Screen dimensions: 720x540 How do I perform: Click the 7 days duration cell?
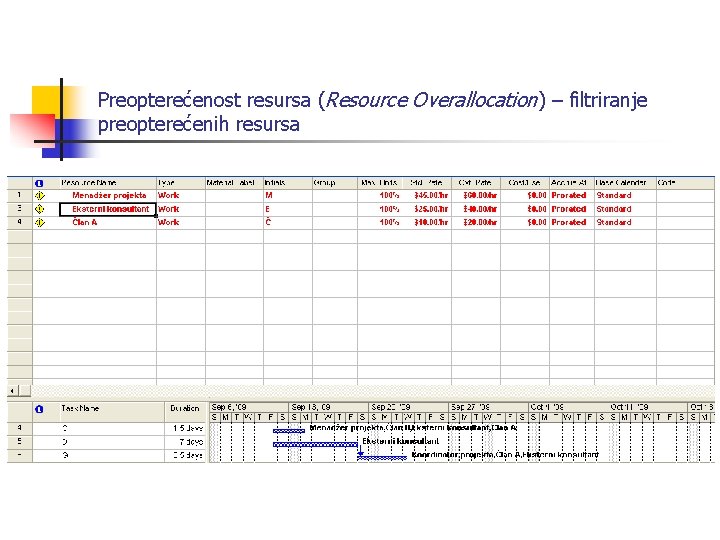(185, 442)
